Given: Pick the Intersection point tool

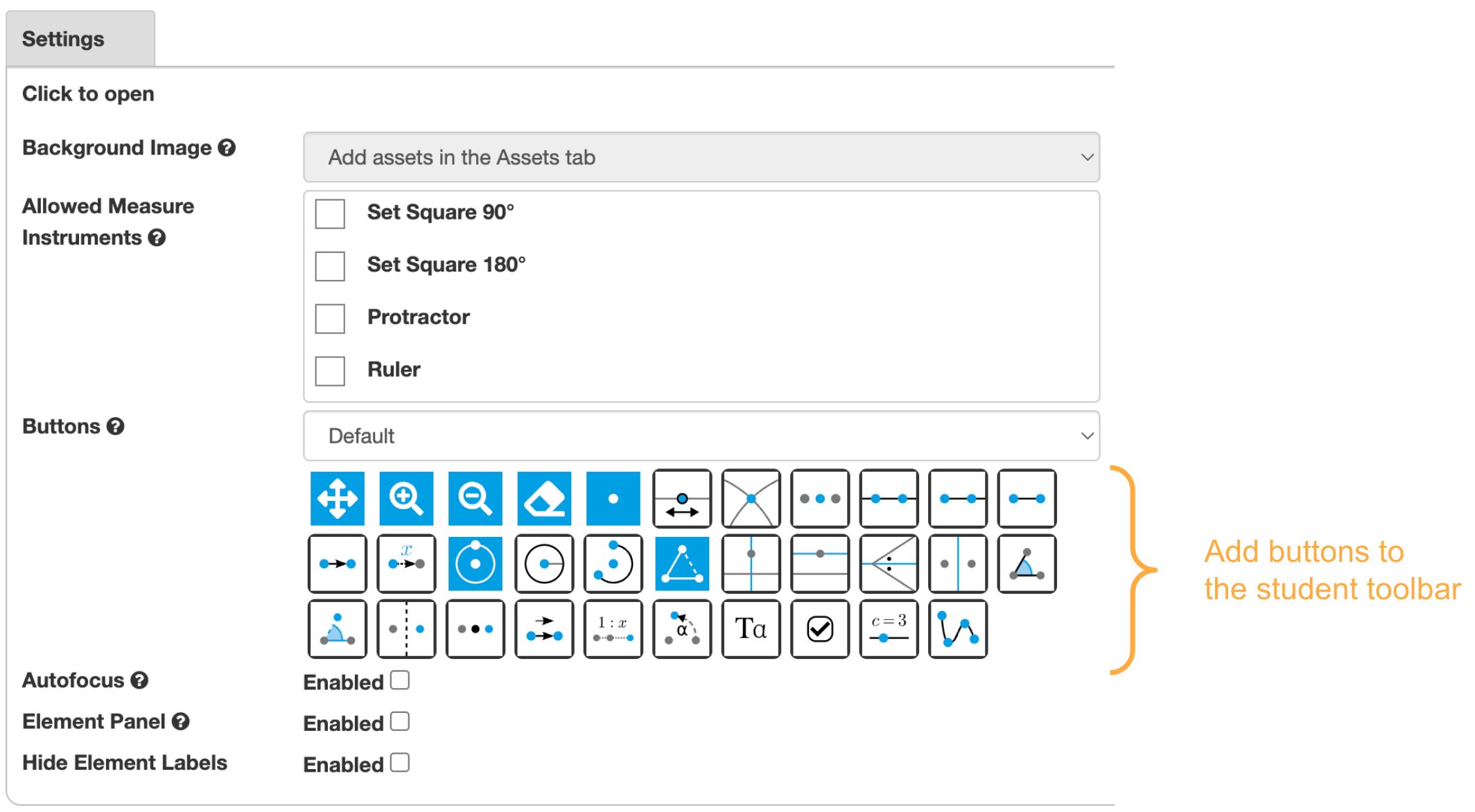Looking at the screenshot, I should coord(751,497).
